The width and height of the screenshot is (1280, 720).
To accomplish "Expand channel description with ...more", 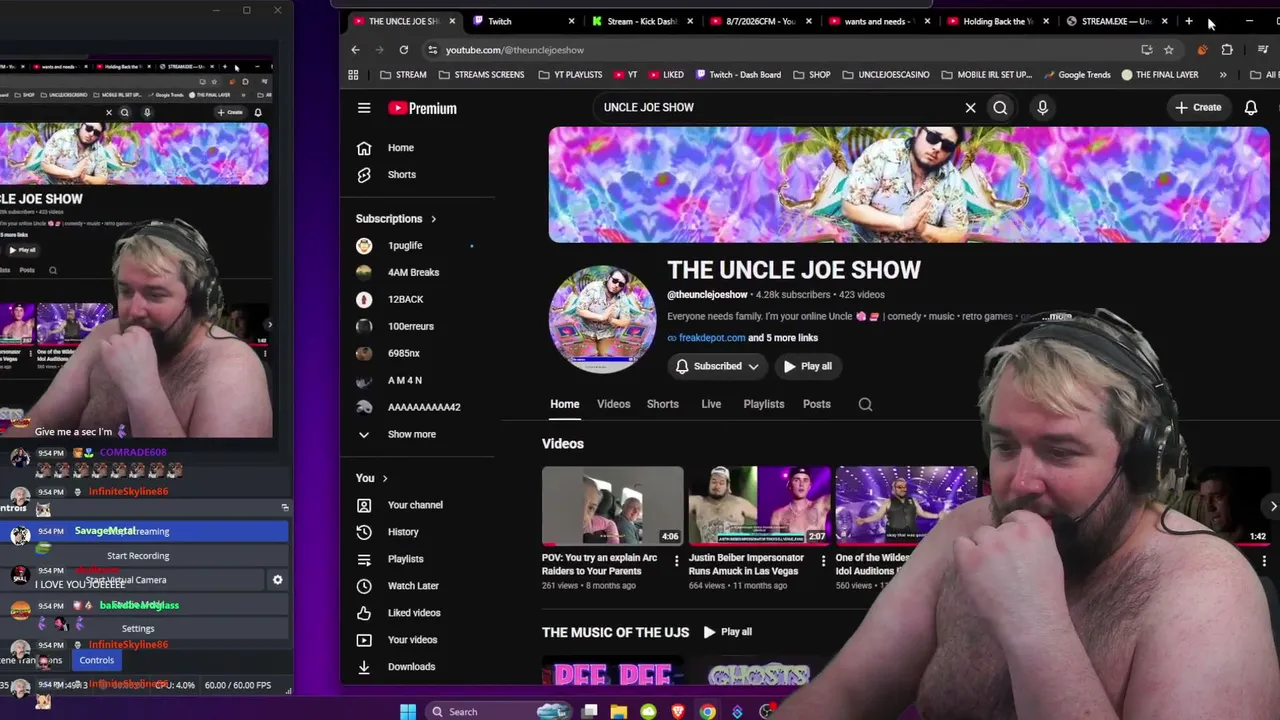I will (1057, 317).
